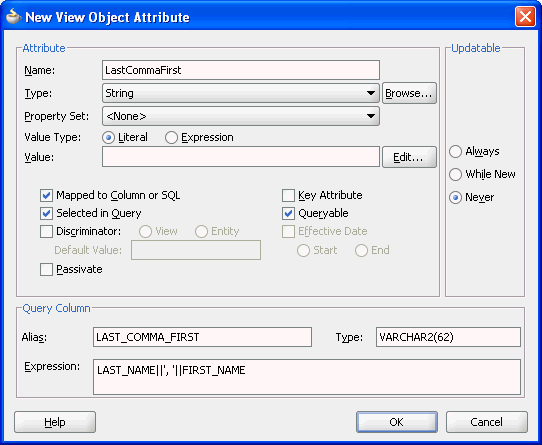The image size is (542, 445).
Task: Click the disabled Effective Date checkbox
Action: pos(288,231)
